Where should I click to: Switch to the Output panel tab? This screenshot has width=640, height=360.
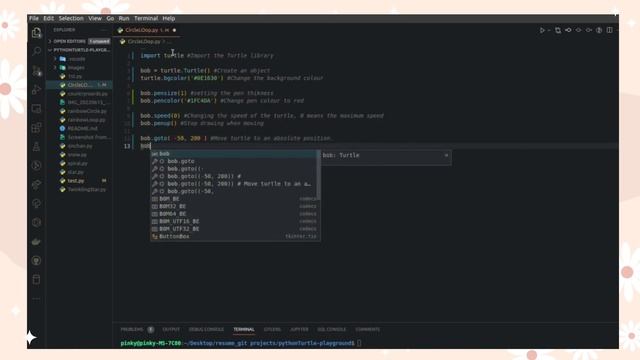coord(171,329)
